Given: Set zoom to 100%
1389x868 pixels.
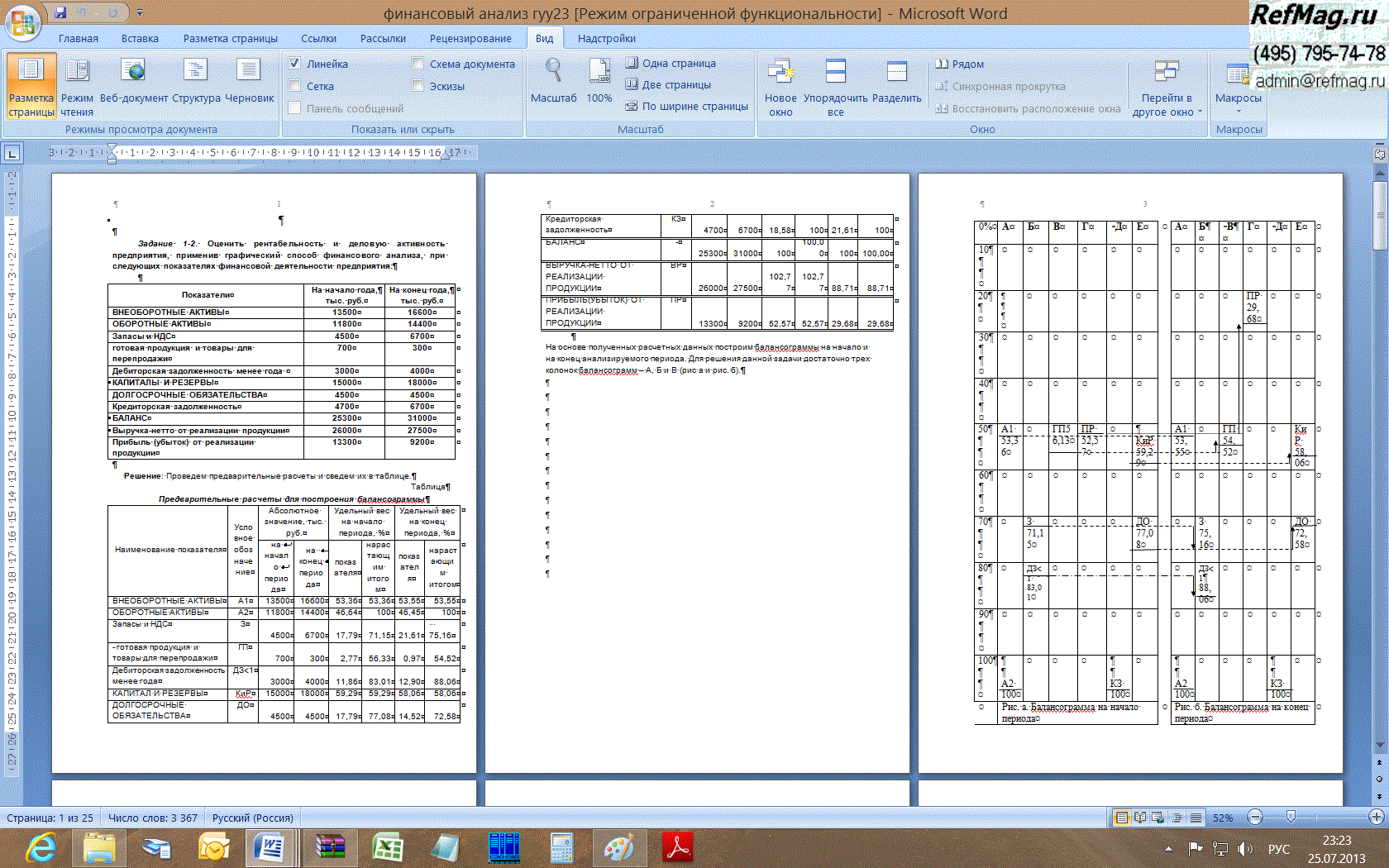Looking at the screenshot, I should [x=599, y=83].
